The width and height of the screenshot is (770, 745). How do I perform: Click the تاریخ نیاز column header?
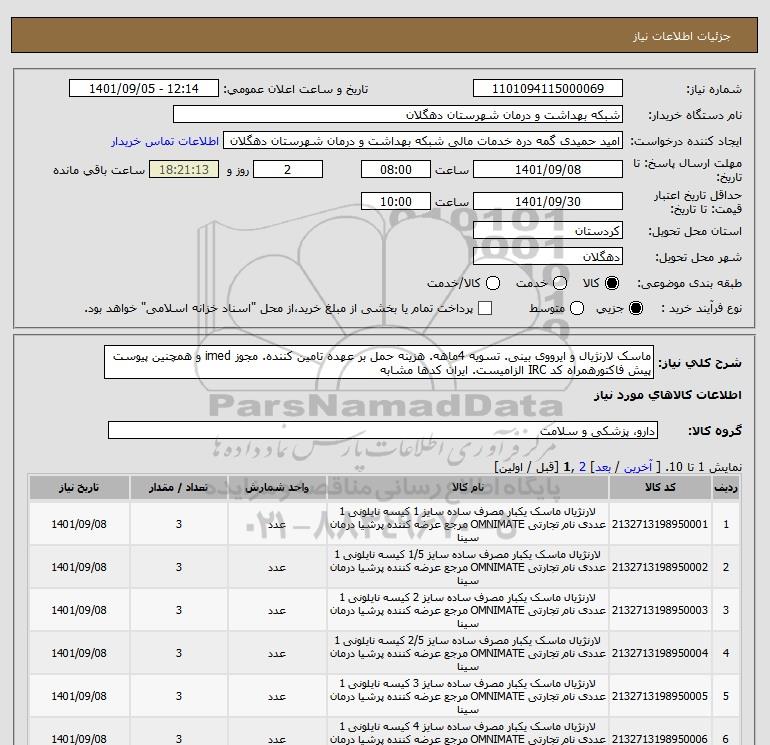tap(79, 487)
